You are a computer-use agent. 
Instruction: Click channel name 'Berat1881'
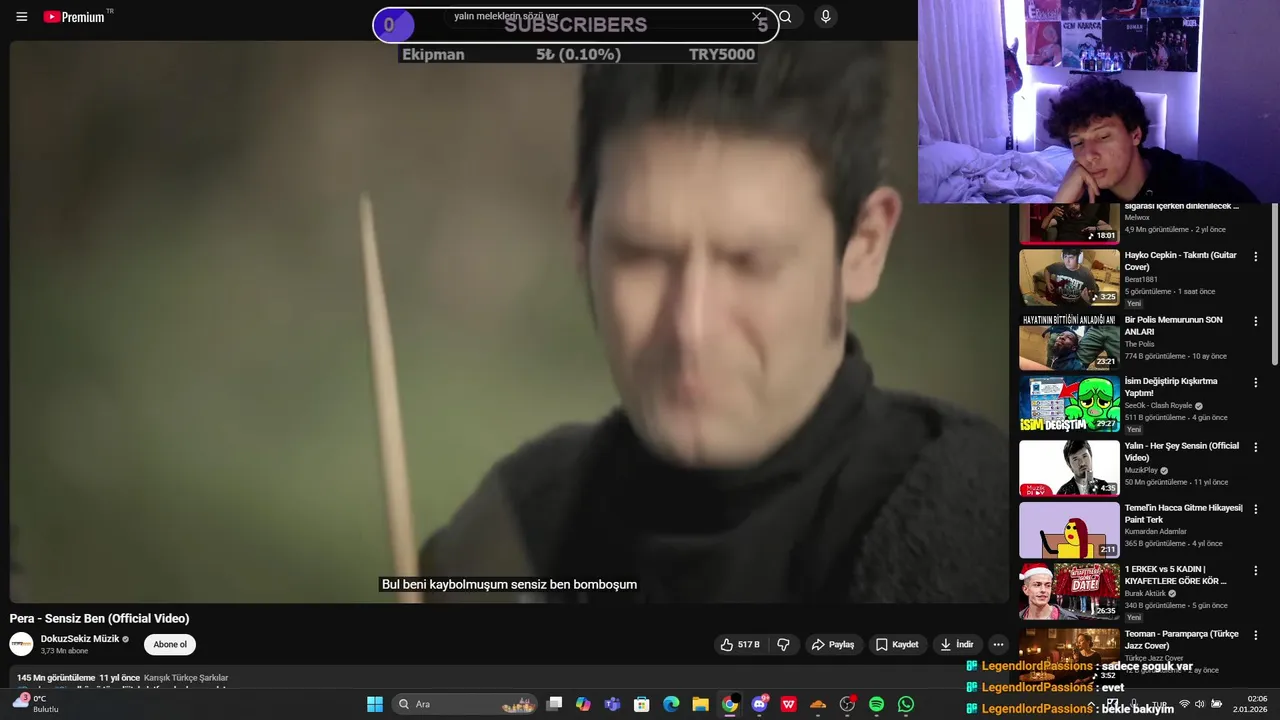point(1141,280)
